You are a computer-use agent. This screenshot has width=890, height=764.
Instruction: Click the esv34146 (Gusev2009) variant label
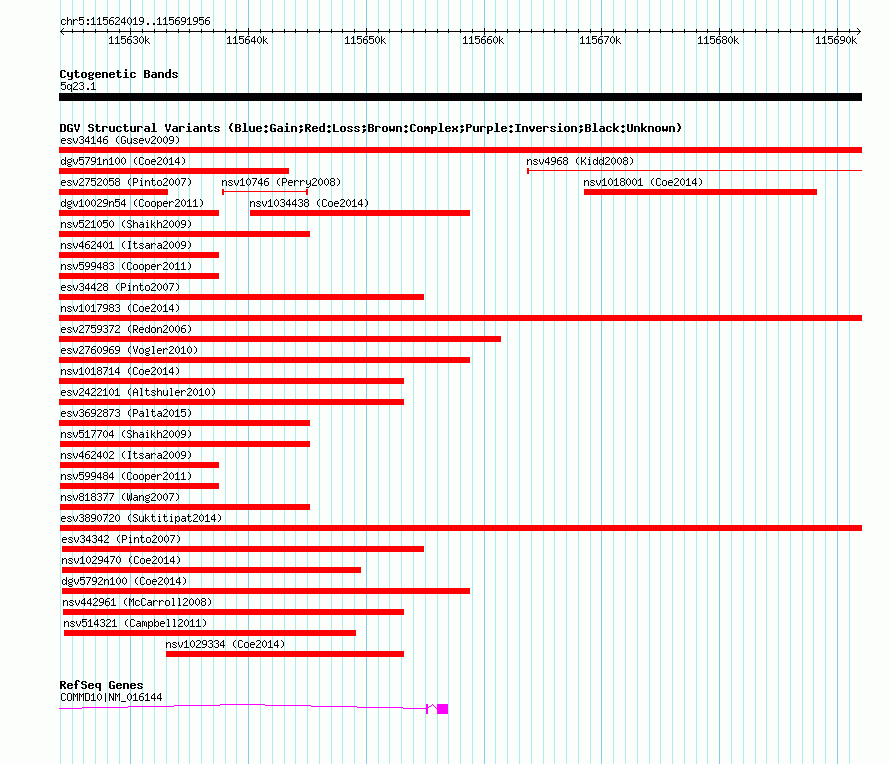(x=120, y=140)
